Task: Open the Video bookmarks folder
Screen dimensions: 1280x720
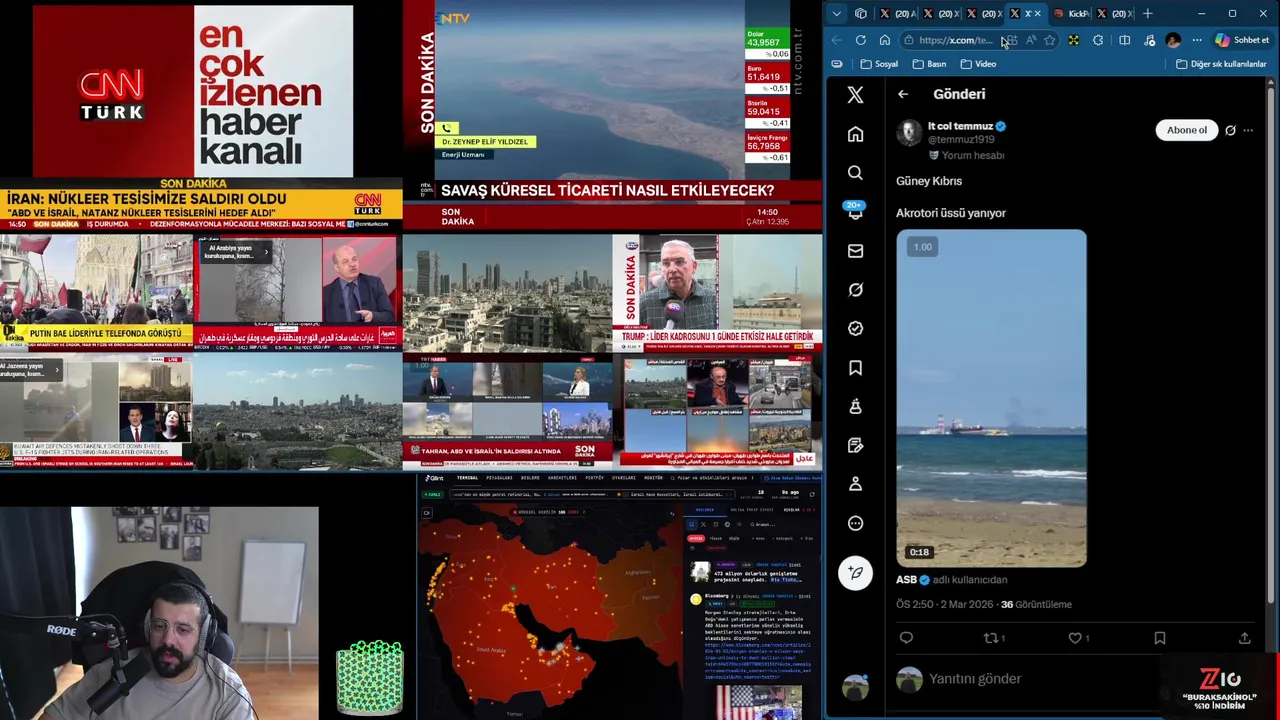Action: pyautogui.click(x=978, y=64)
